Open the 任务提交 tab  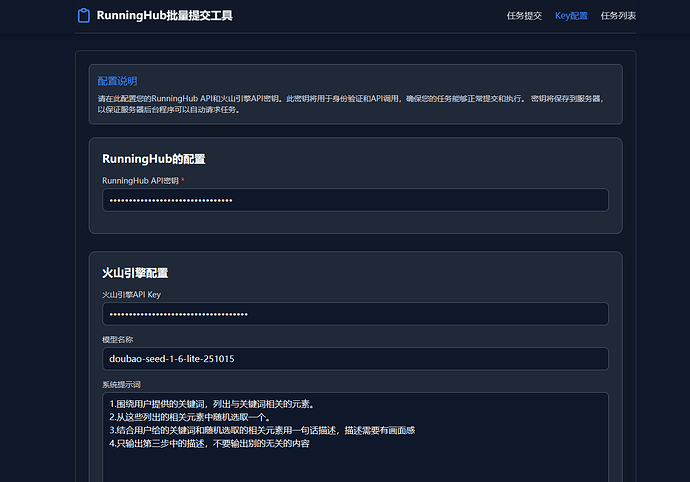(x=524, y=16)
